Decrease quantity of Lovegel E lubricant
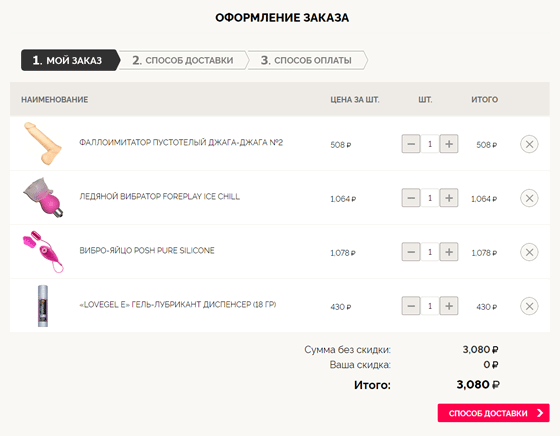 [x=411, y=306]
